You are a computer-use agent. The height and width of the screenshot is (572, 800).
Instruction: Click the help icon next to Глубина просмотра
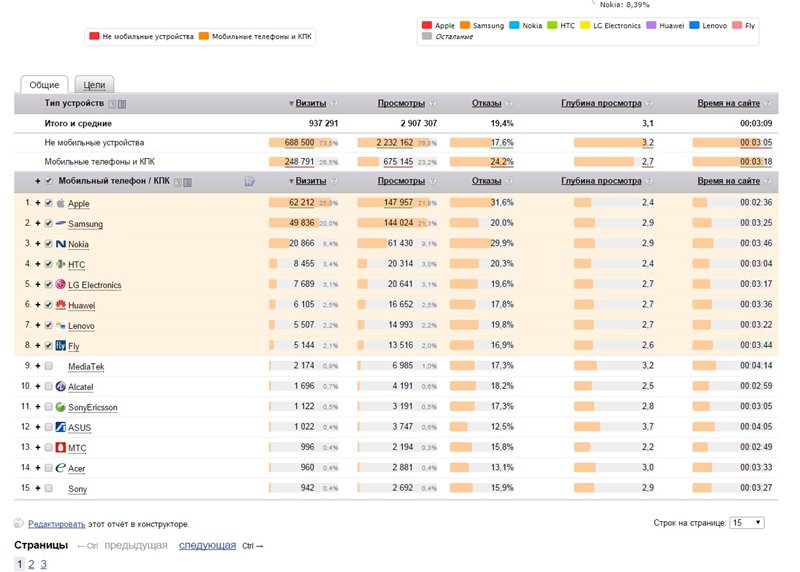click(650, 103)
